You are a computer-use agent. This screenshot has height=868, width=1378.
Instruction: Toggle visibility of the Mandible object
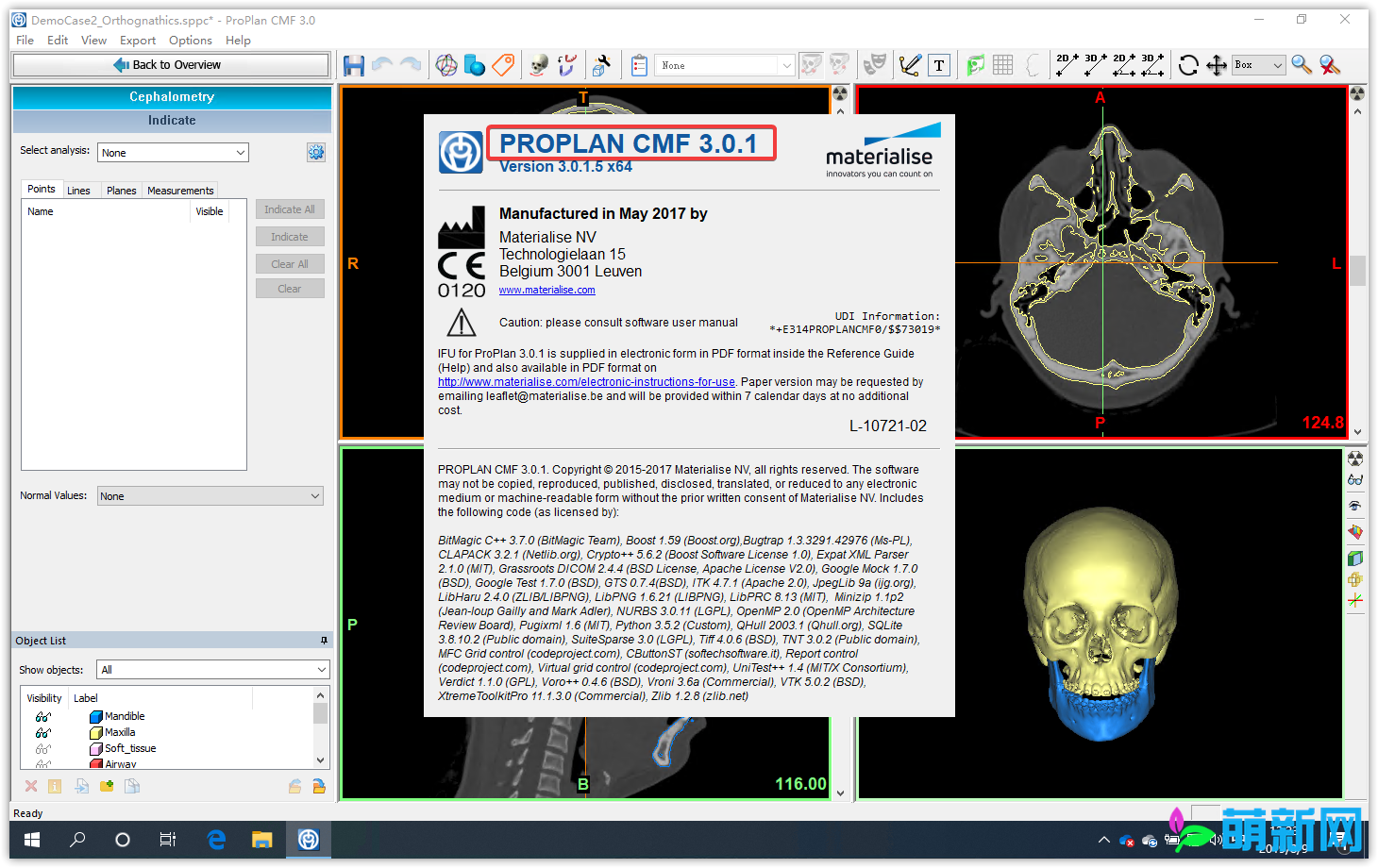coord(43,716)
